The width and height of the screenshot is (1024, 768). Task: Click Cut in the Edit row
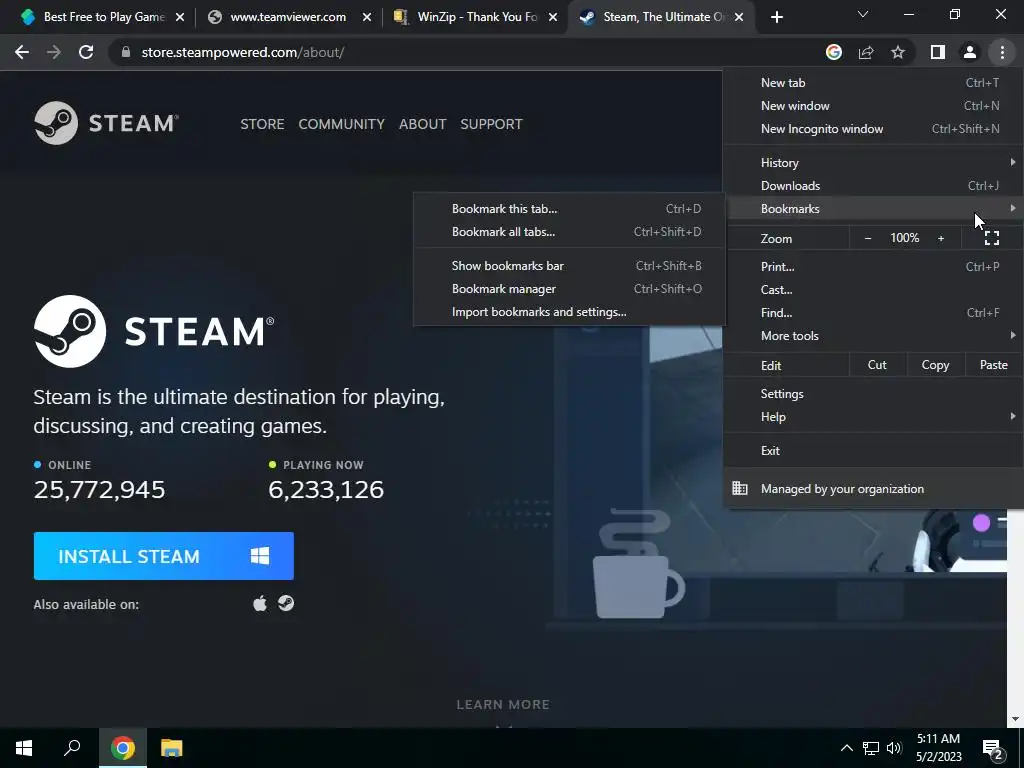[877, 365]
